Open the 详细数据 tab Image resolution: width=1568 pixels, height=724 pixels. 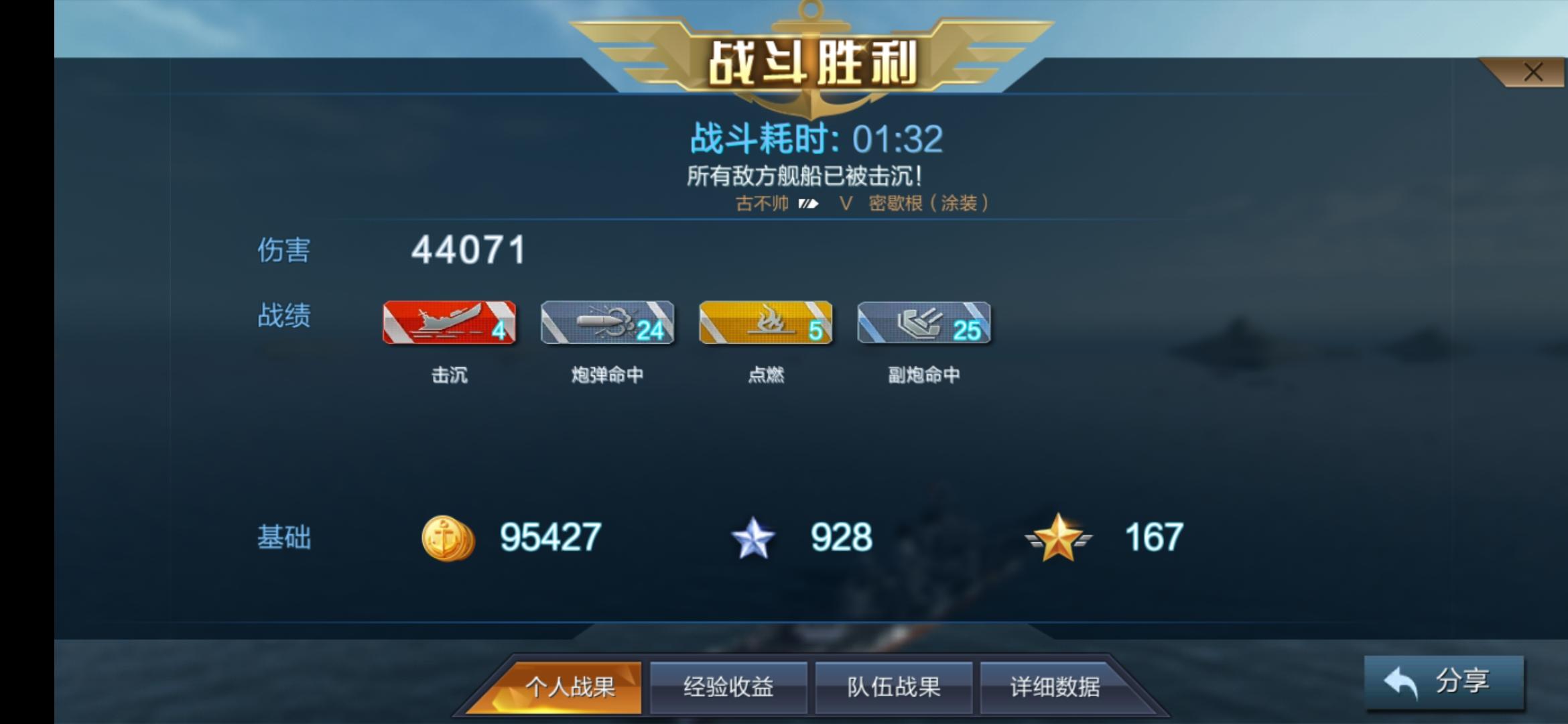click(x=1055, y=687)
